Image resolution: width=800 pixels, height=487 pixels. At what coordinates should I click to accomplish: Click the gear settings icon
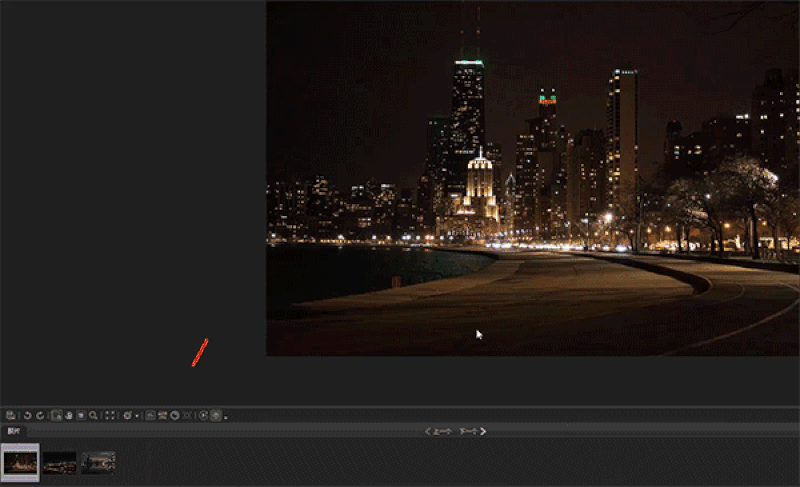pos(127,415)
